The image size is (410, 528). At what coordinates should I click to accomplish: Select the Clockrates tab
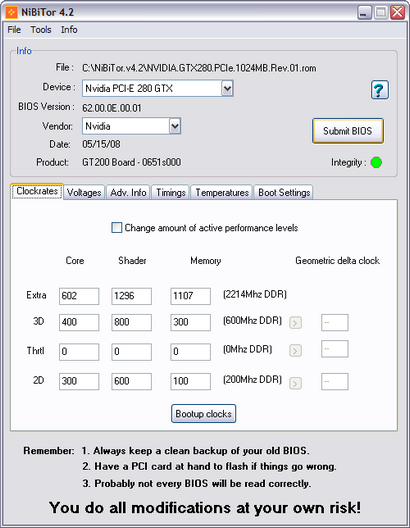point(37,191)
